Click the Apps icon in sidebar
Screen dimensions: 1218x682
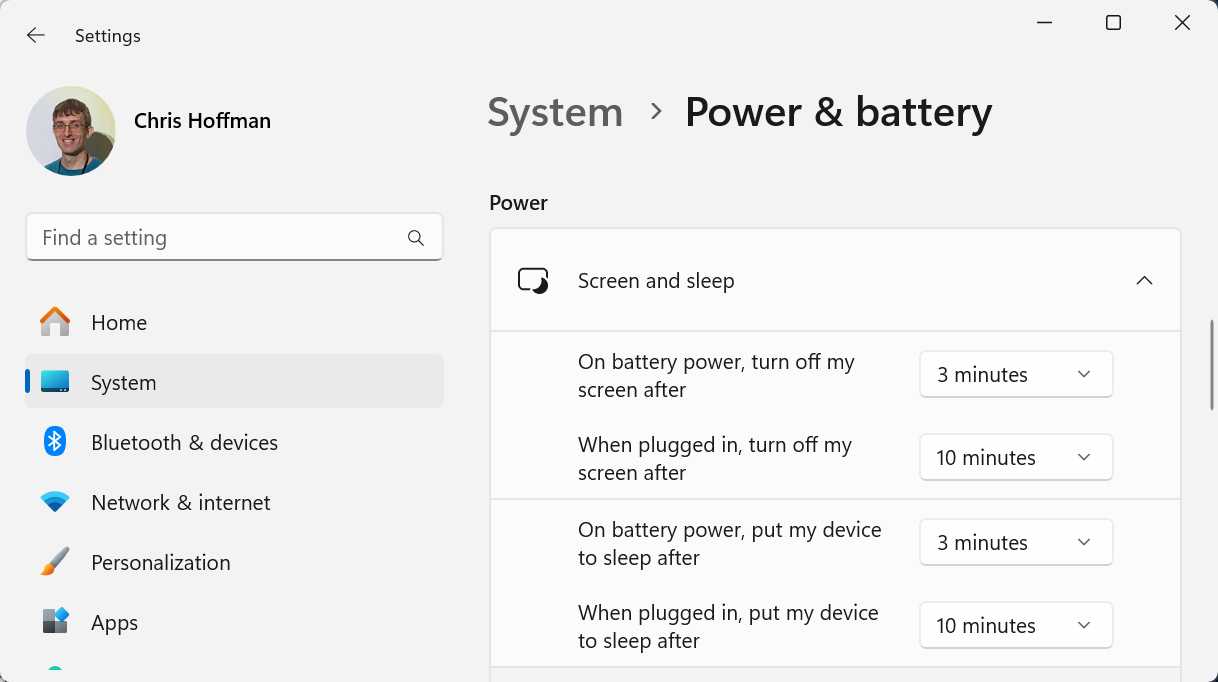[54, 622]
